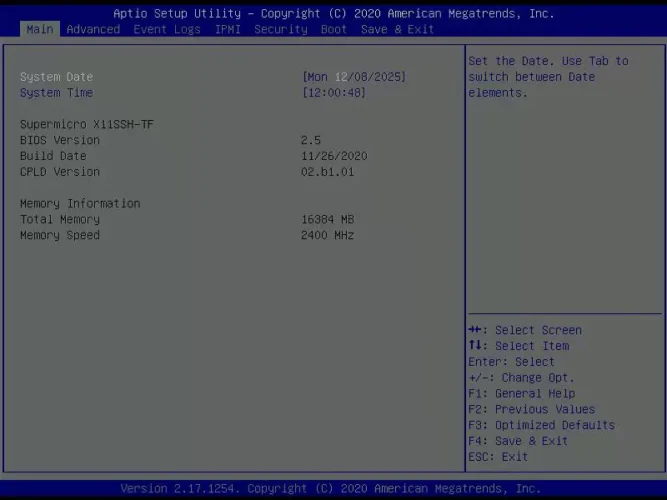
Task: Click the Set the Date help text
Action: tap(549, 77)
